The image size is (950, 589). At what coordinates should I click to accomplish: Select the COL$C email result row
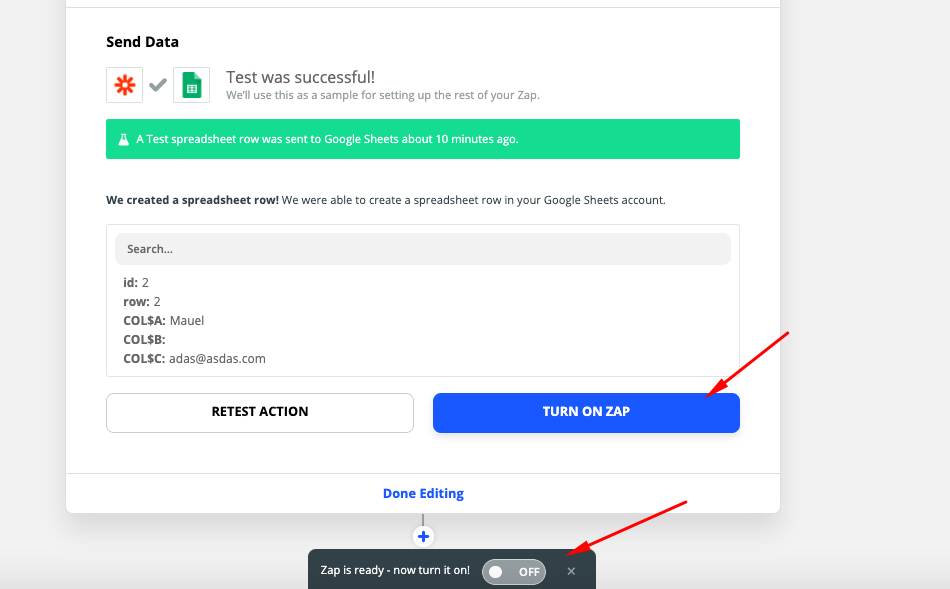coord(194,359)
